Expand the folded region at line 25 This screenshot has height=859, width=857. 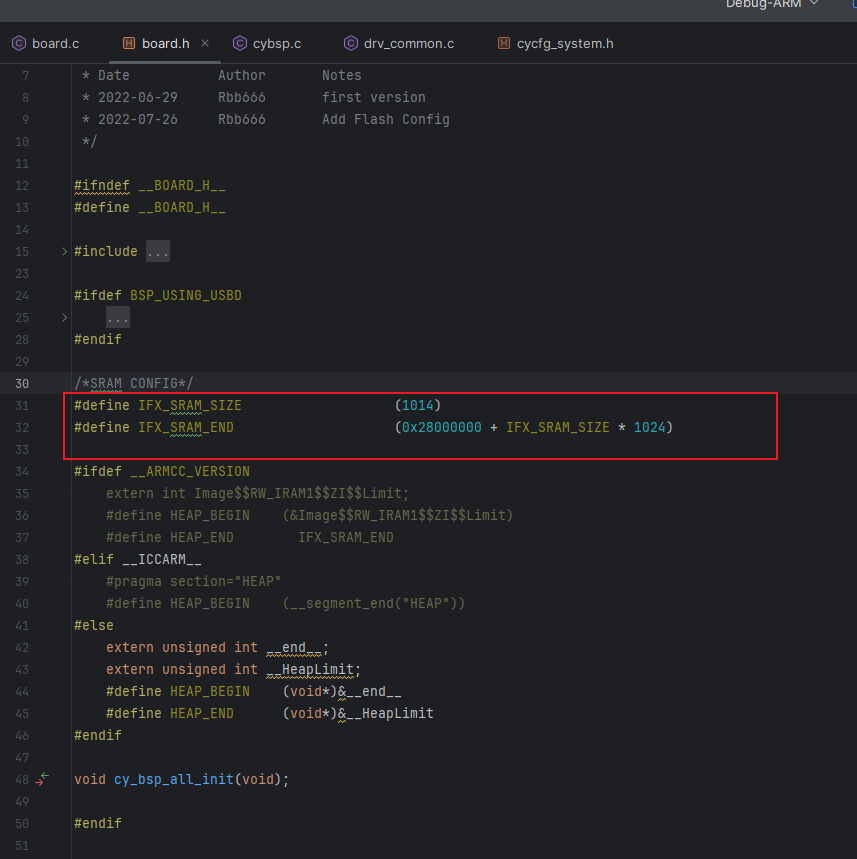click(x=65, y=318)
